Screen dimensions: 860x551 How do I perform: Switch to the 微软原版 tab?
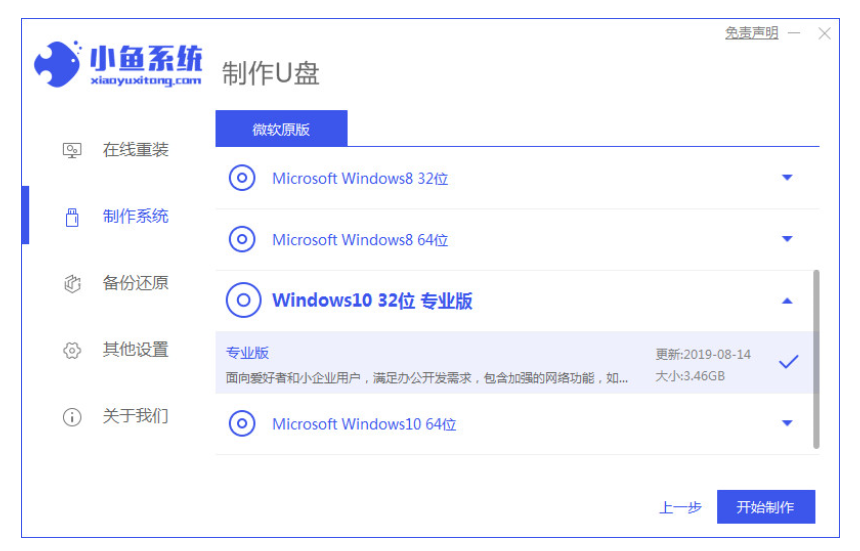click(x=281, y=130)
